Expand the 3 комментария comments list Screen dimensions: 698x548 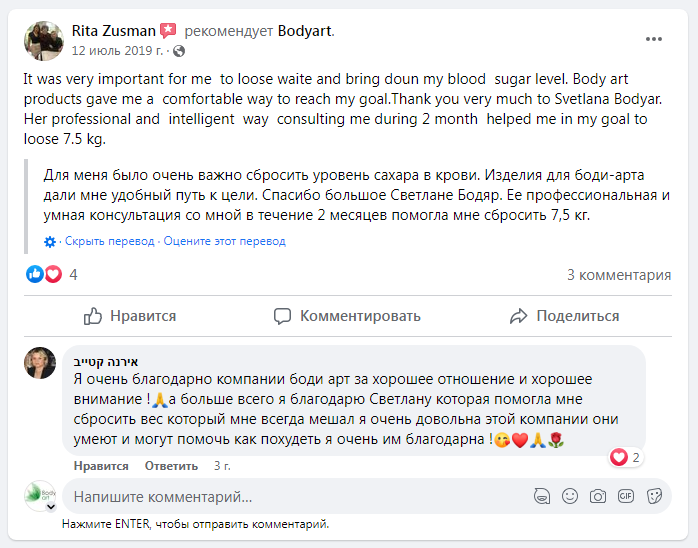coord(619,275)
